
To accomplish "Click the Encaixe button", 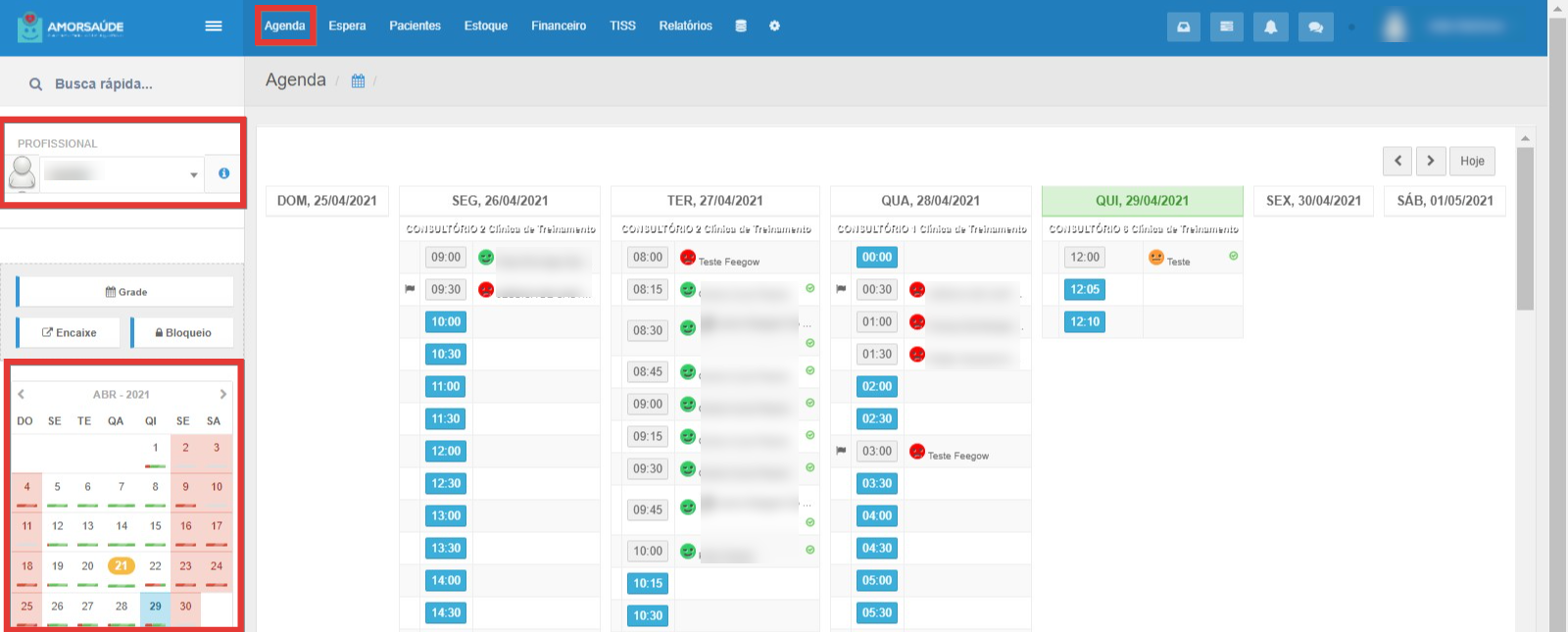I will coord(69,332).
